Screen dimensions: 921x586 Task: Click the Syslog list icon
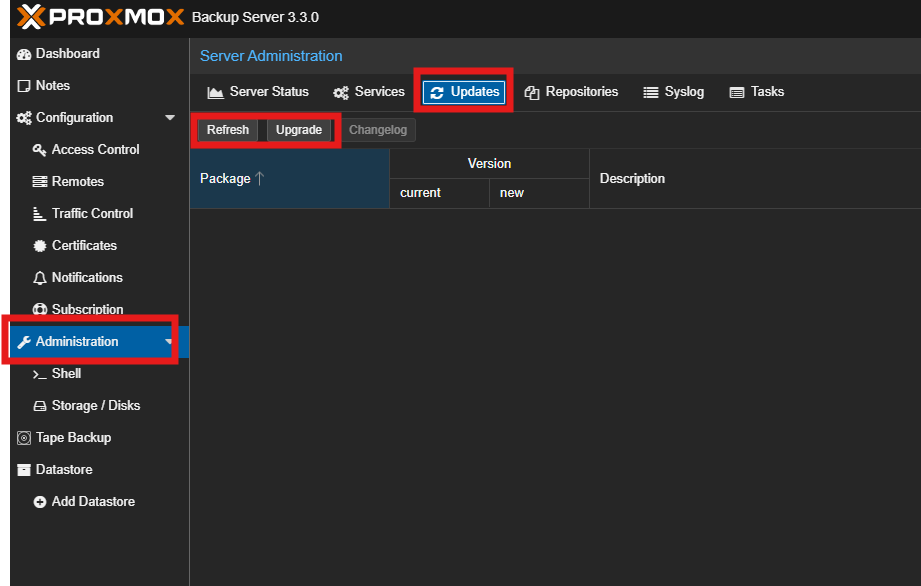tap(651, 92)
